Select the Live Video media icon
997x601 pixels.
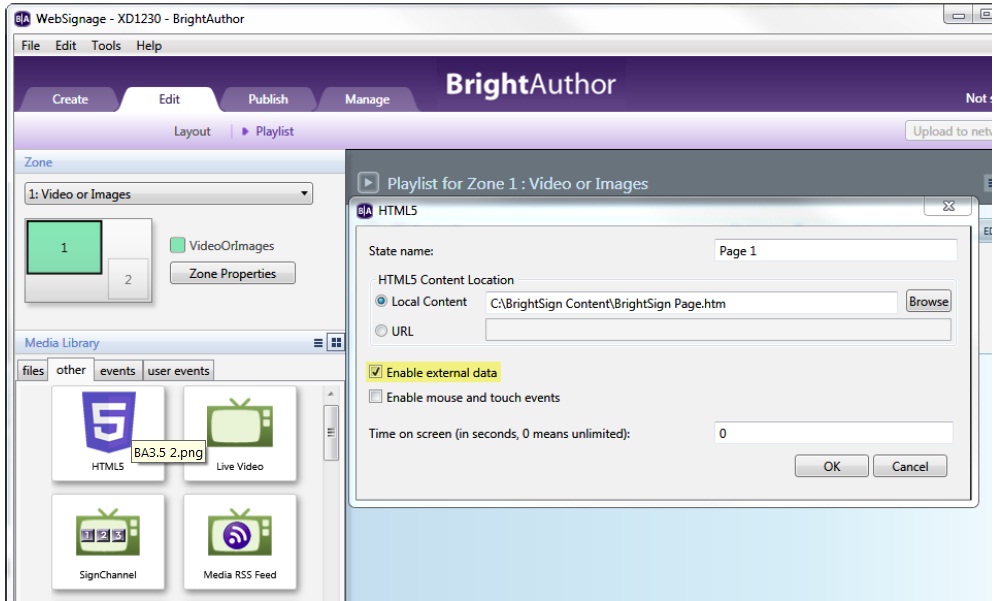(239, 425)
